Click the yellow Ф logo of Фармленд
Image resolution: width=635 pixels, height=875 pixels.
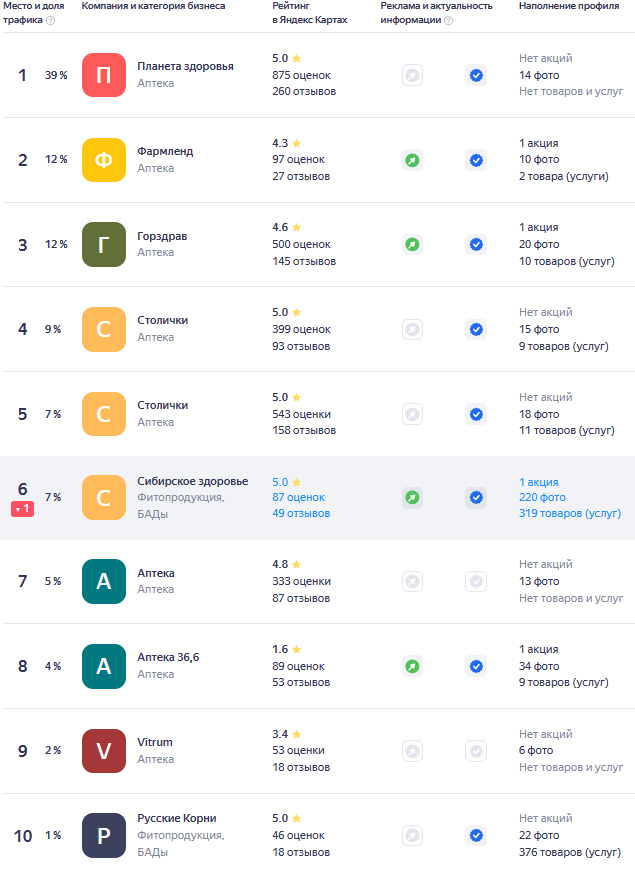pyautogui.click(x=104, y=160)
